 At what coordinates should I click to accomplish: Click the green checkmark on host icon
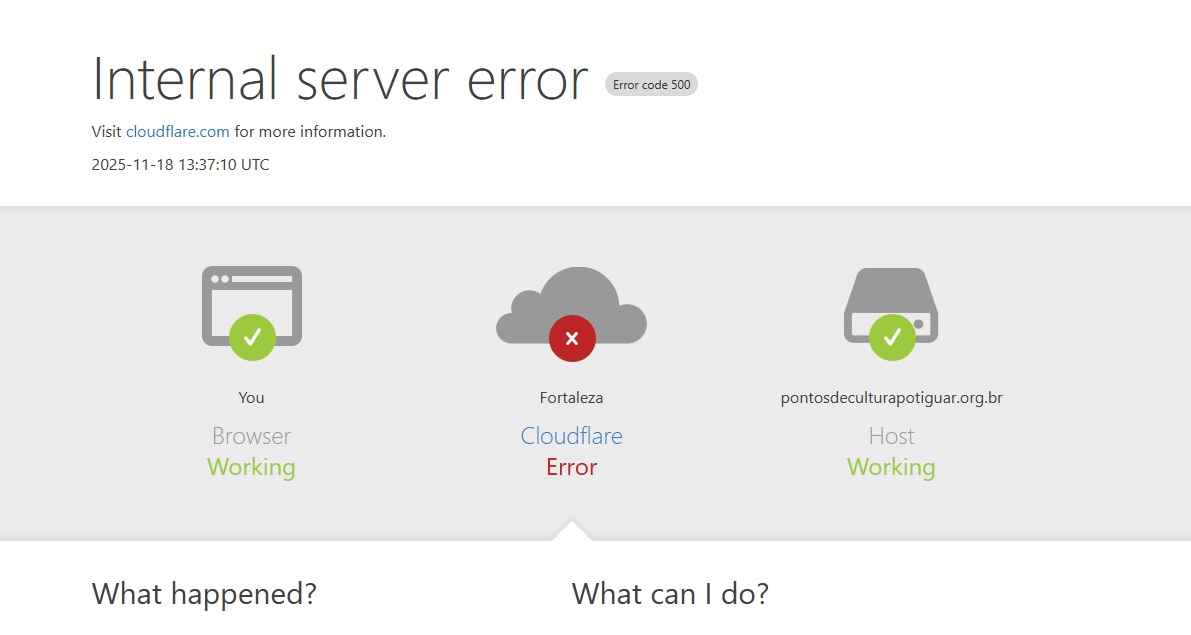(x=892, y=337)
